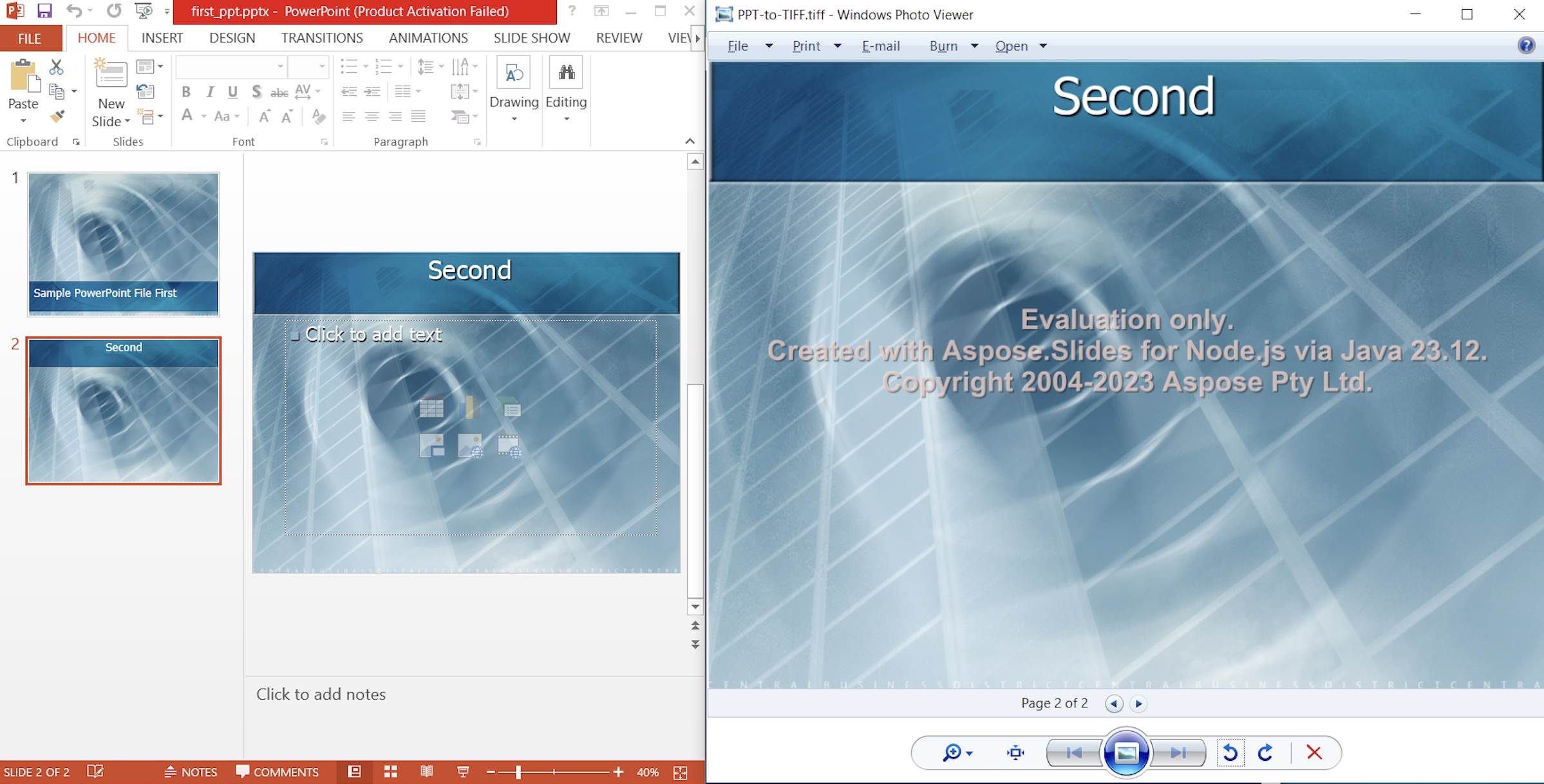Click E-mail in Photo Viewer toolbar
Screen dimensions: 1544x784
(880, 46)
